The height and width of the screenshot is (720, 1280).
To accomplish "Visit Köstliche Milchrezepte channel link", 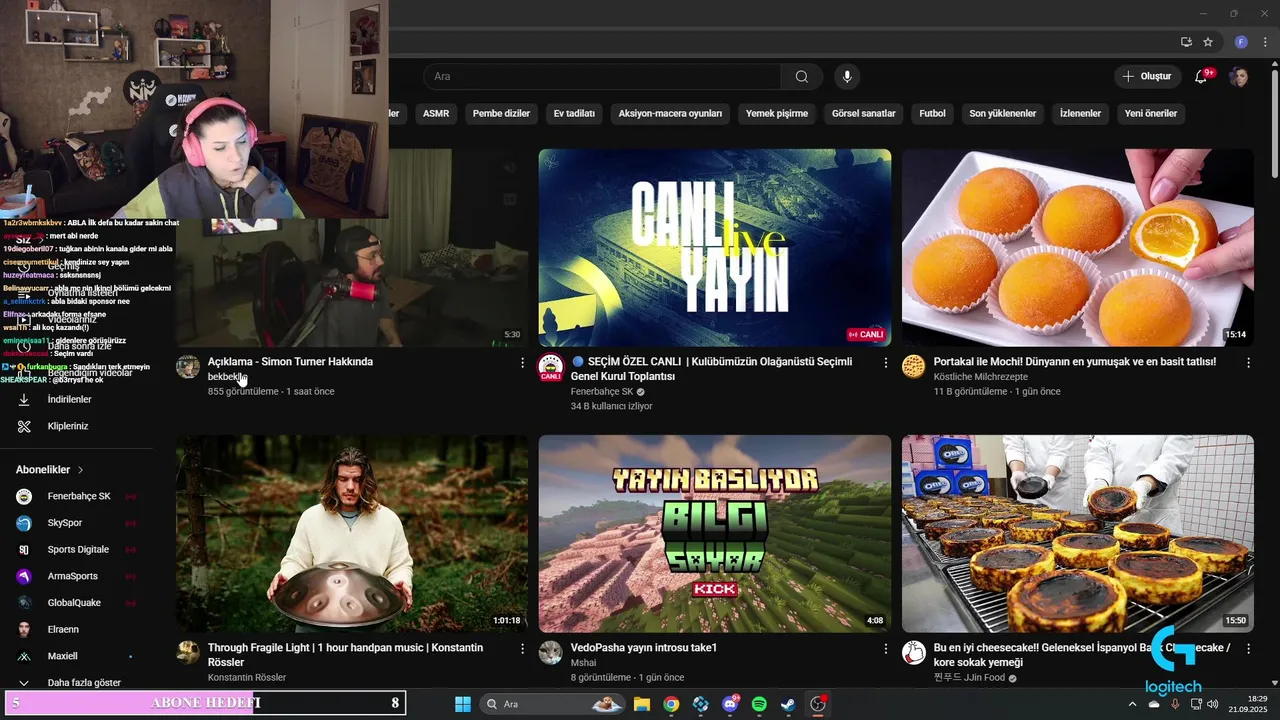I will [981, 377].
